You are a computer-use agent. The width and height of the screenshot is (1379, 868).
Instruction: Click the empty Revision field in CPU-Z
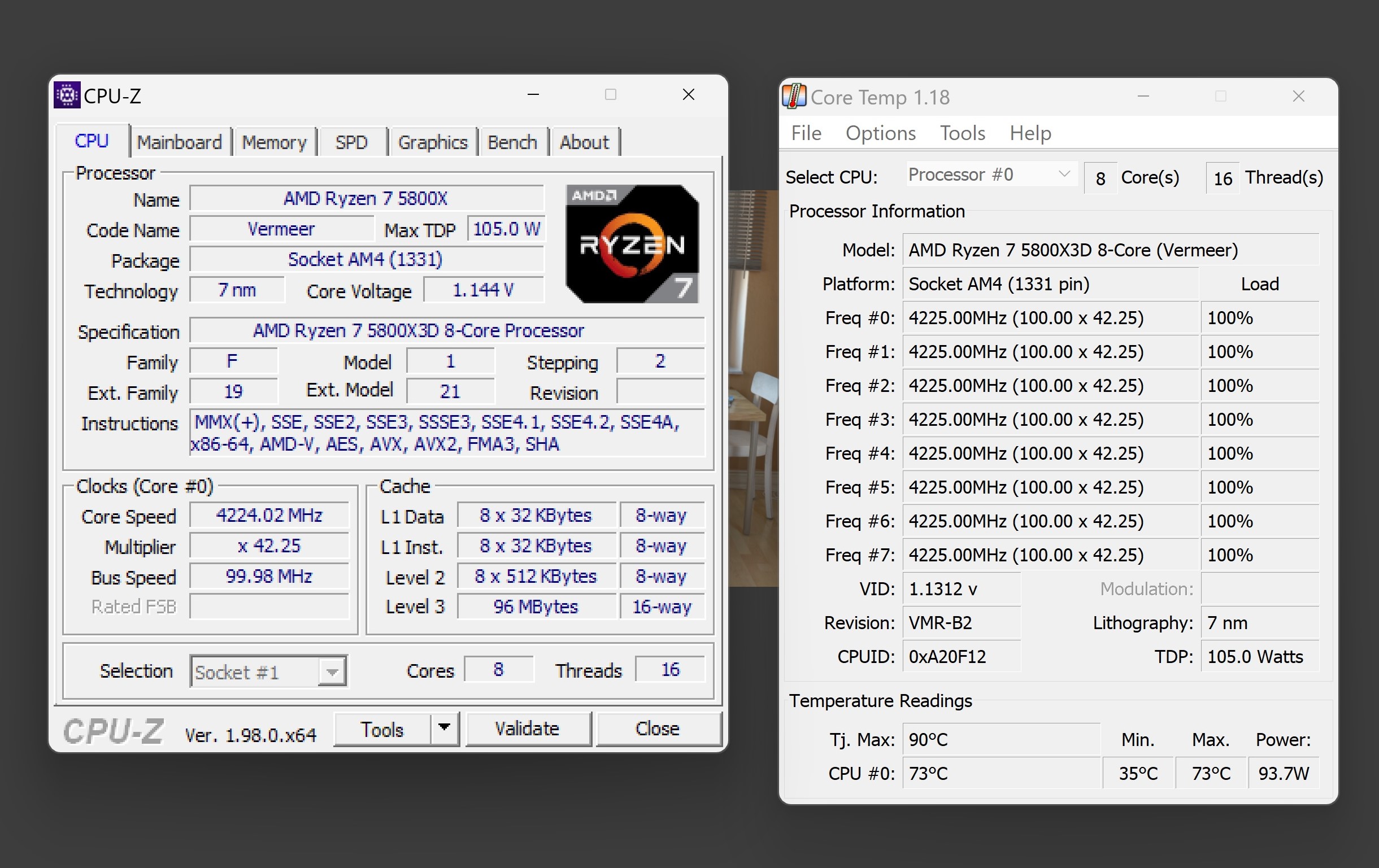[x=660, y=391]
